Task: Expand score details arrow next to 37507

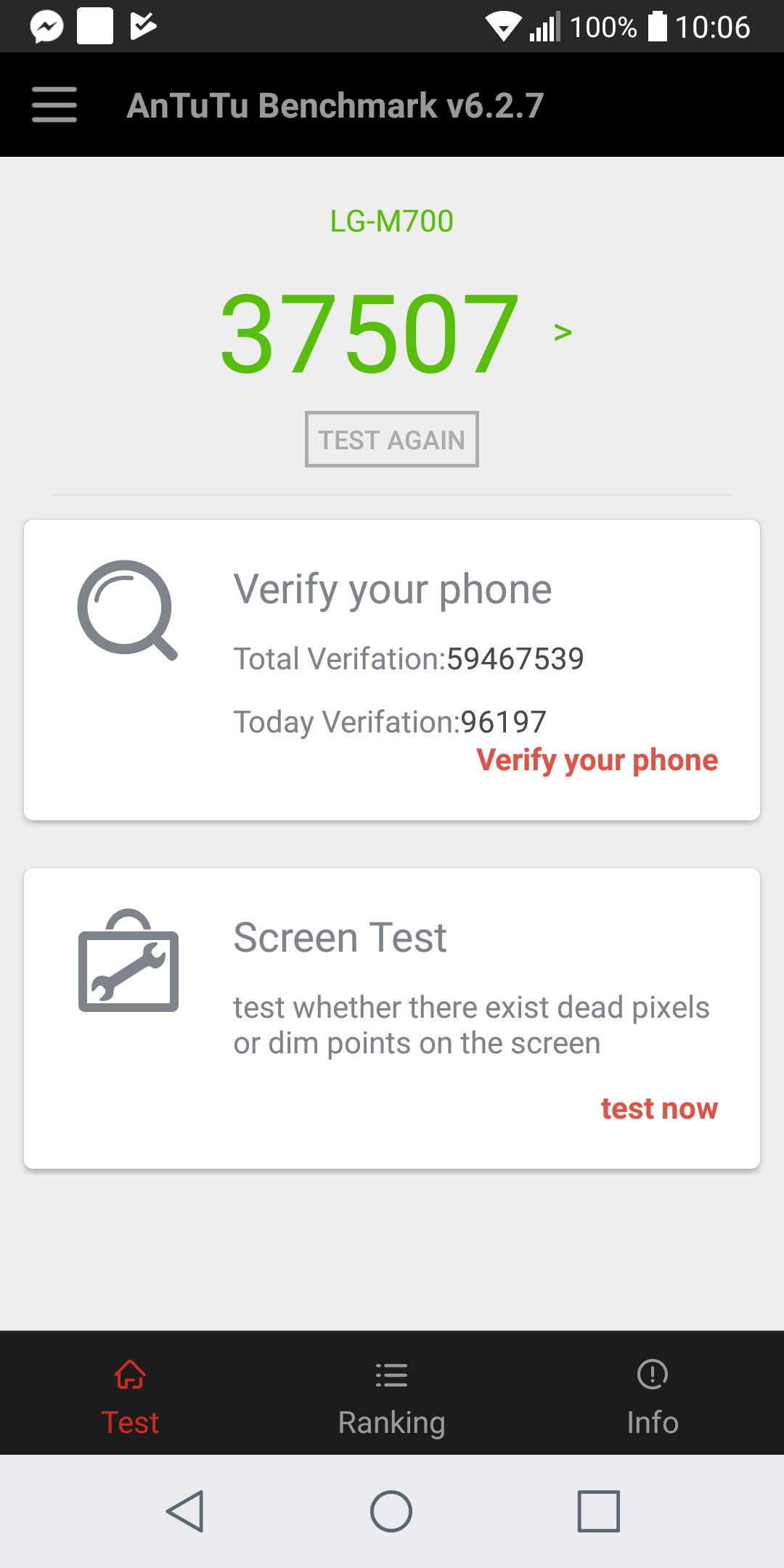Action: point(563,332)
